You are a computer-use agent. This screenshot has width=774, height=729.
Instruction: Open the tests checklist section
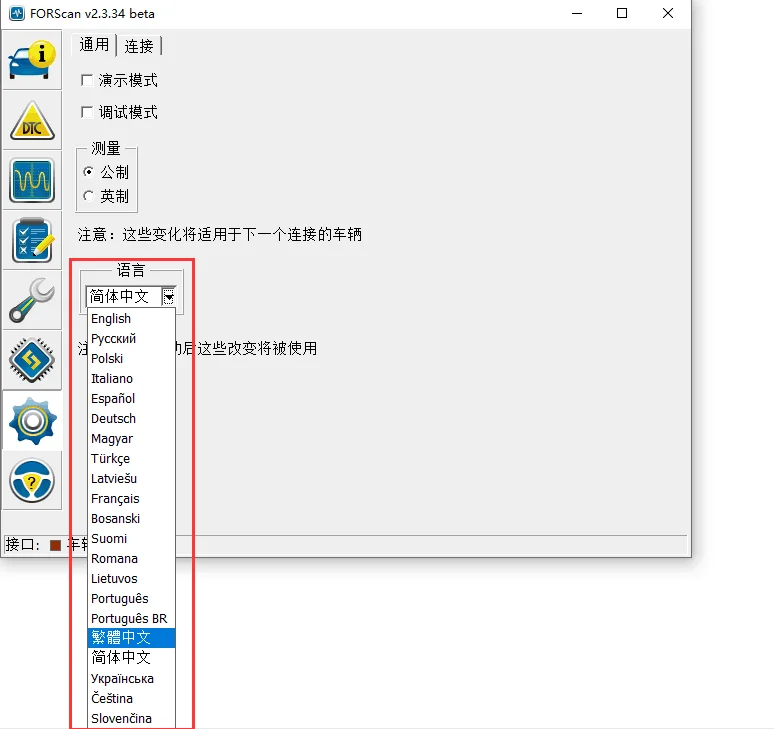click(32, 240)
